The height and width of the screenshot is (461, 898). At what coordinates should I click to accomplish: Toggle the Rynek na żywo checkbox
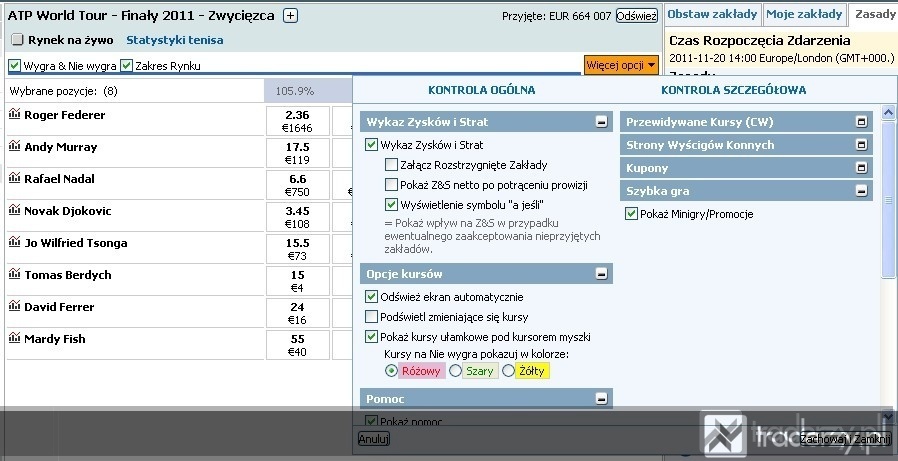coord(18,40)
